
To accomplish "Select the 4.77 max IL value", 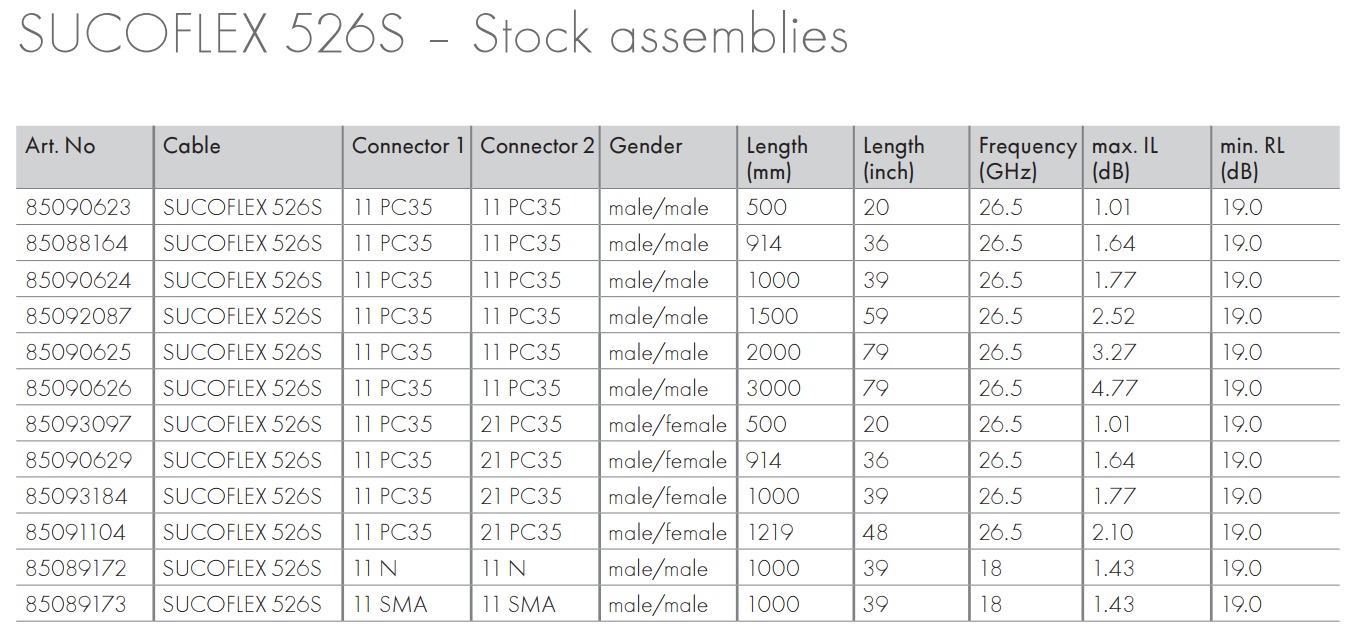I will pos(1114,389).
